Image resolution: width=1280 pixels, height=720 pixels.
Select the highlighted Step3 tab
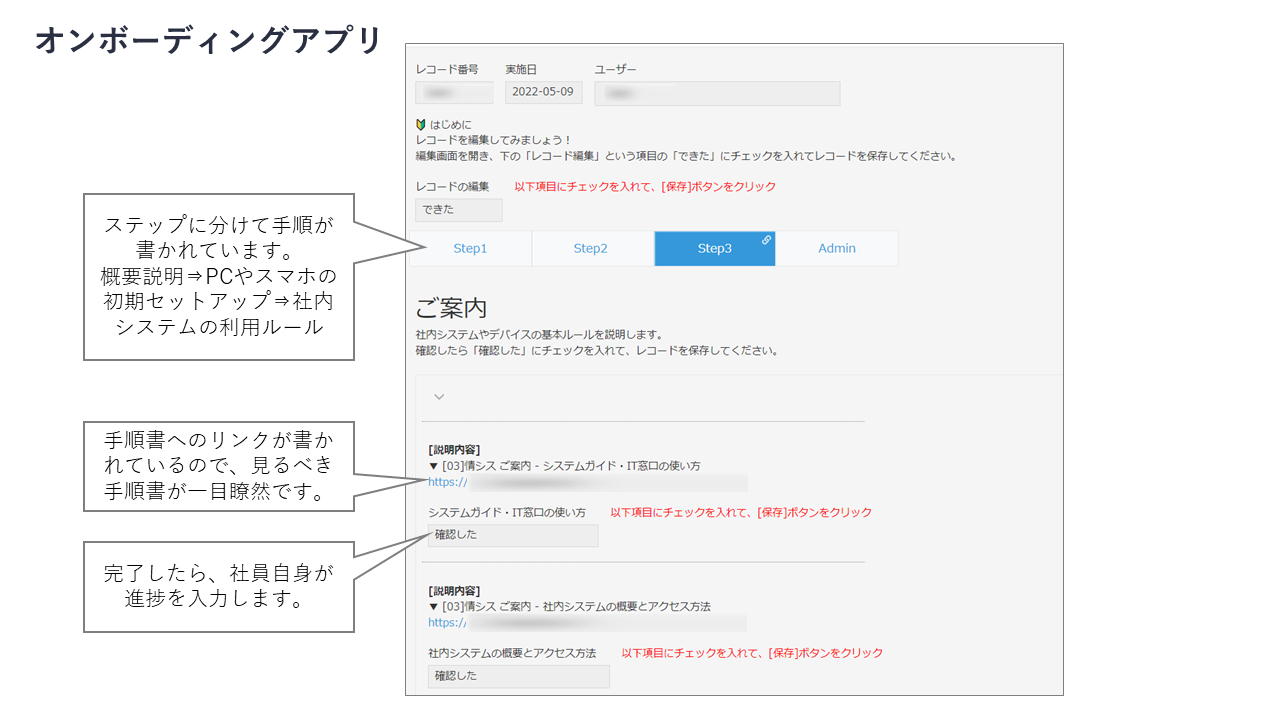click(714, 249)
